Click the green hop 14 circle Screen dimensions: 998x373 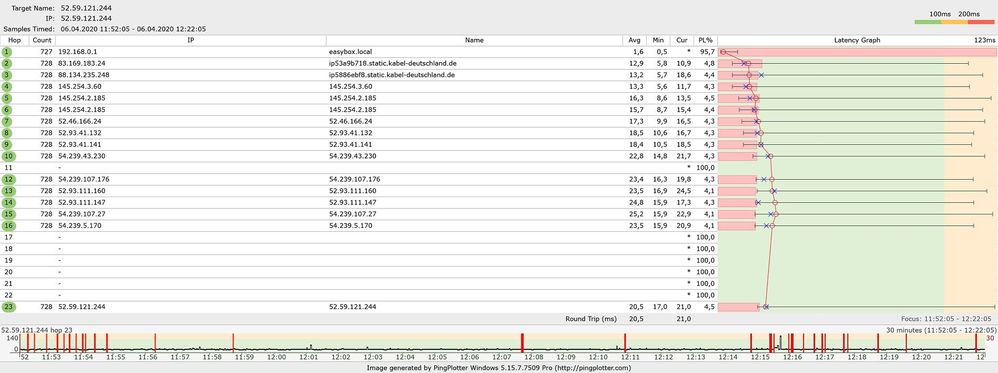8,202
